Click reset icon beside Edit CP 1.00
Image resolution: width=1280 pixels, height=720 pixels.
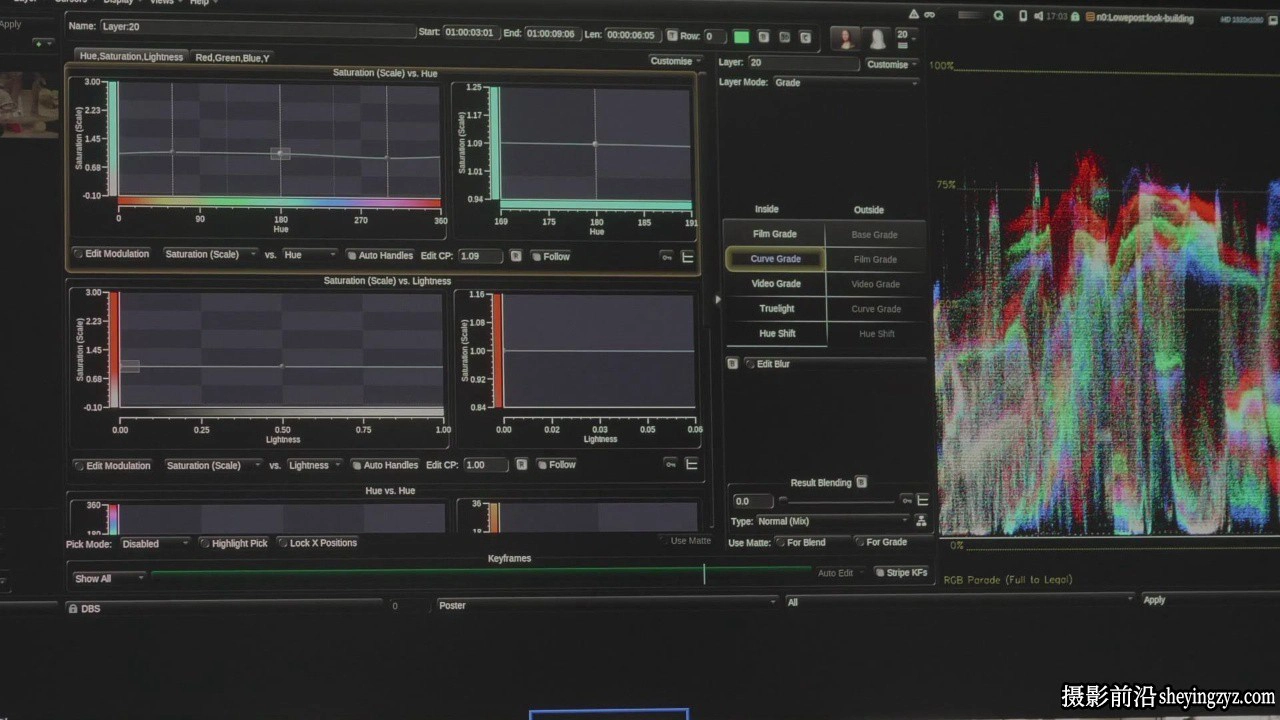tap(520, 465)
